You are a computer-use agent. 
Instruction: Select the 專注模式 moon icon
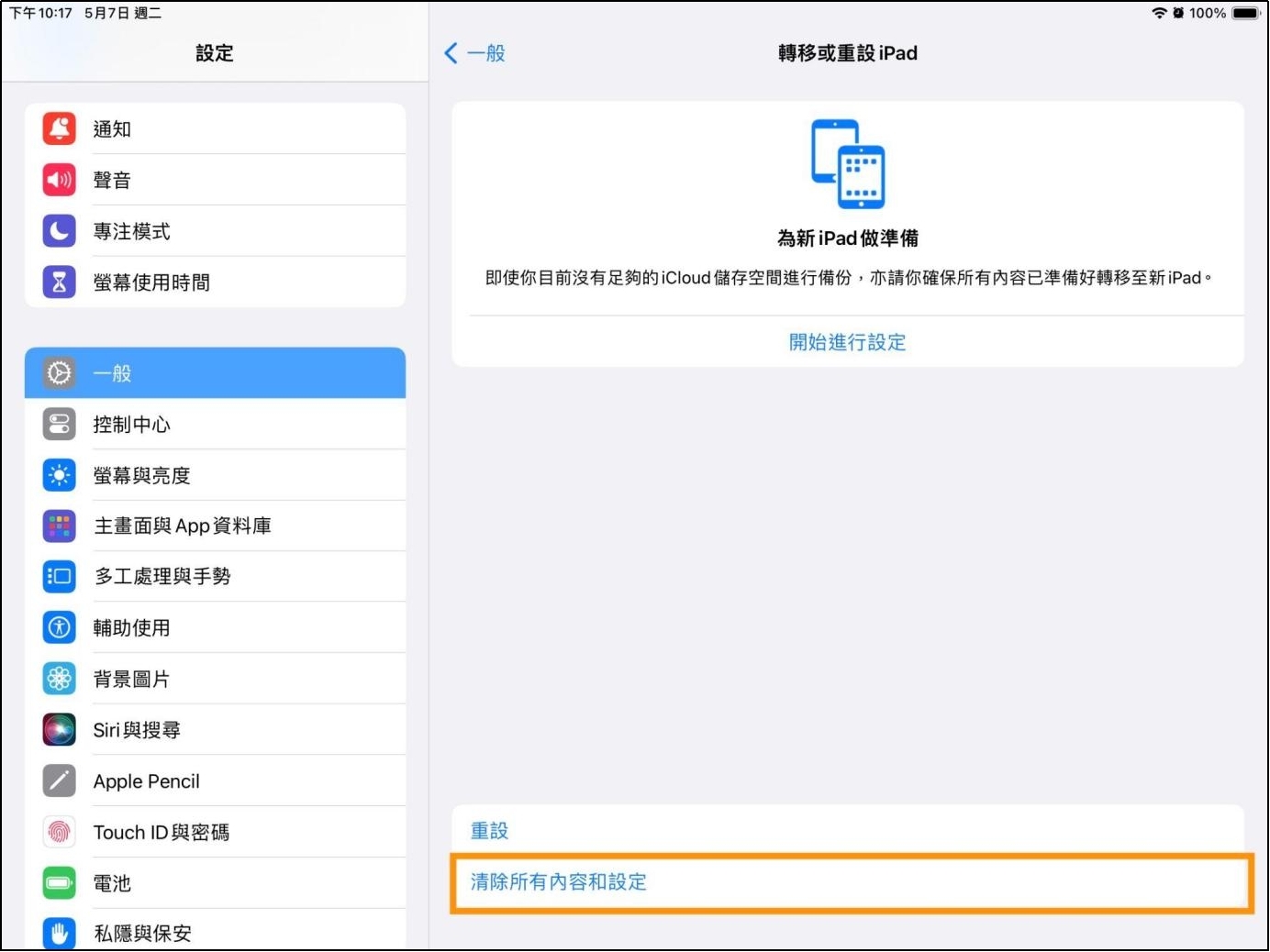click(60, 231)
